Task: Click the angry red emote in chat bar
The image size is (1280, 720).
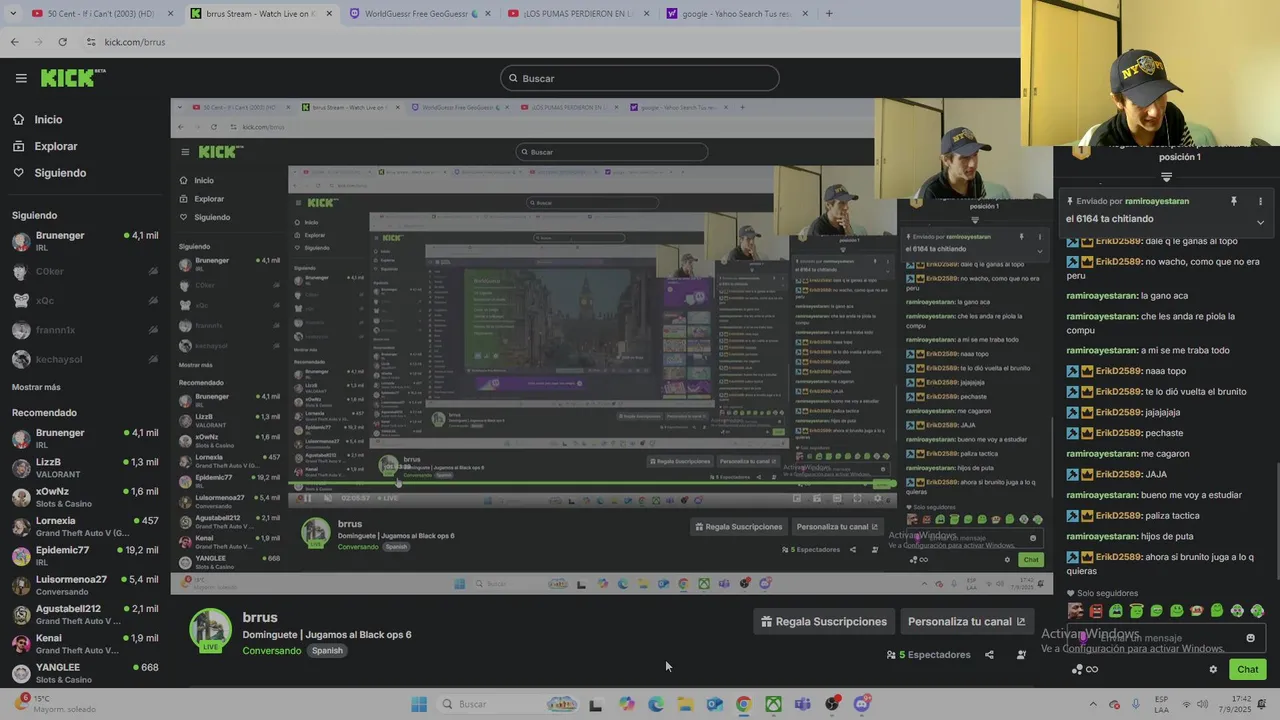Action: (x=1096, y=611)
